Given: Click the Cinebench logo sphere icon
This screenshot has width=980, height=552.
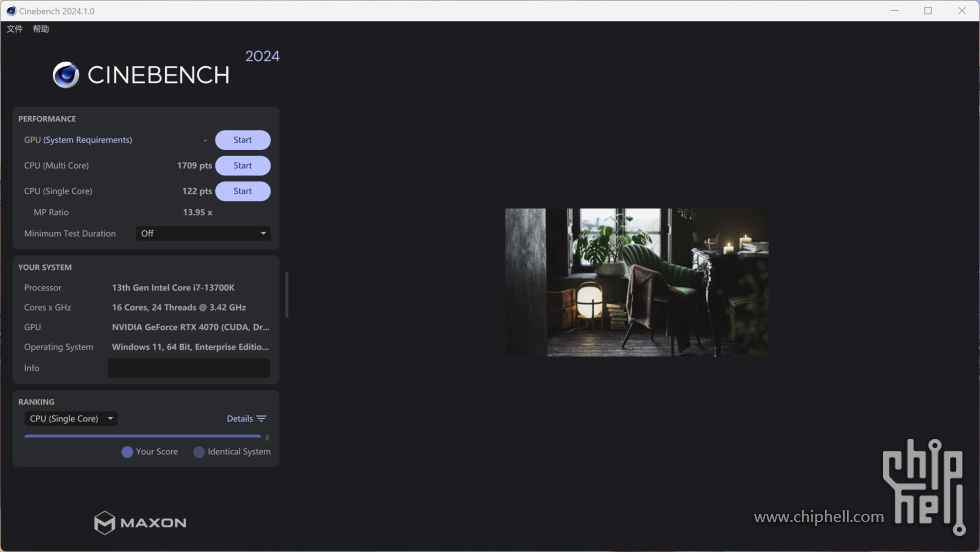Looking at the screenshot, I should 66,75.
